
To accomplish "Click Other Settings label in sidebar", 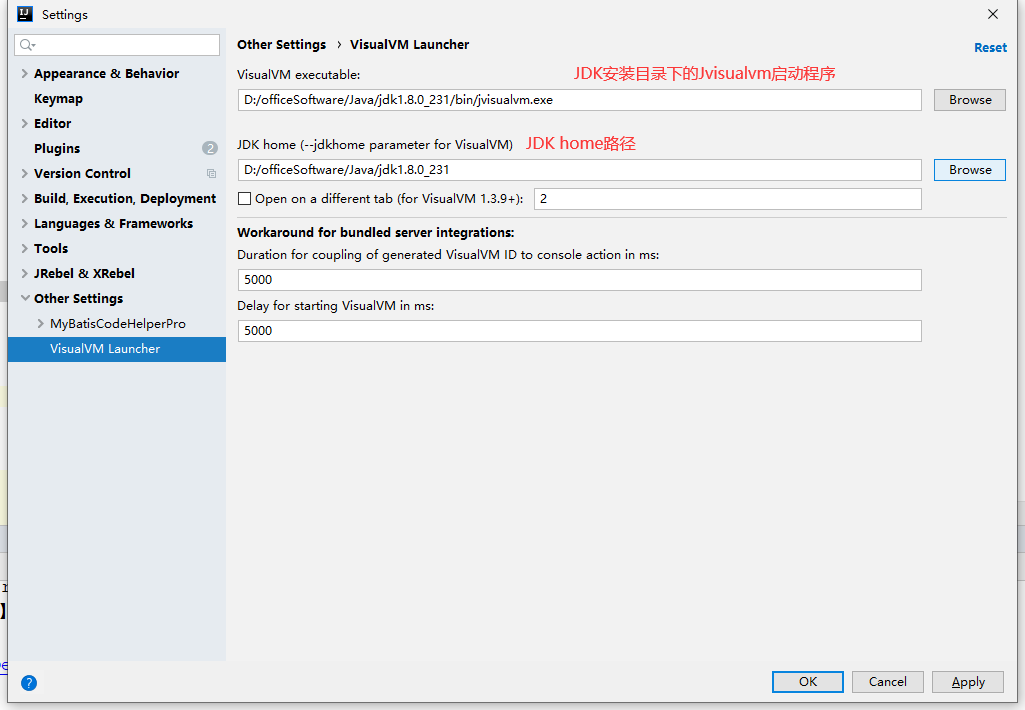I will pyautogui.click(x=78, y=298).
